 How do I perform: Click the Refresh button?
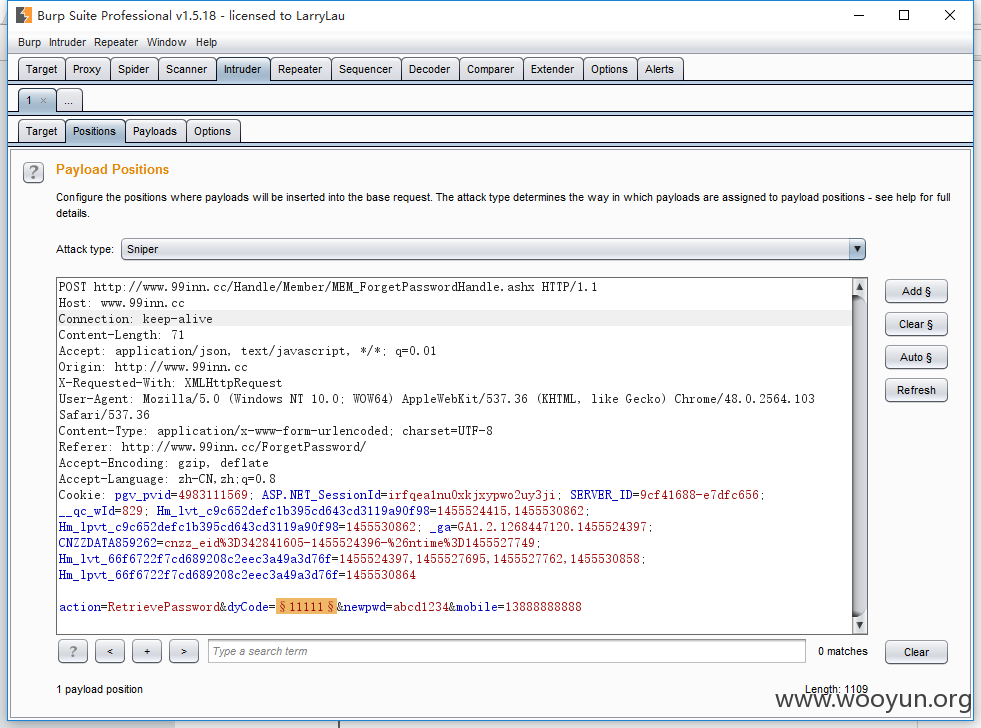click(x=916, y=390)
